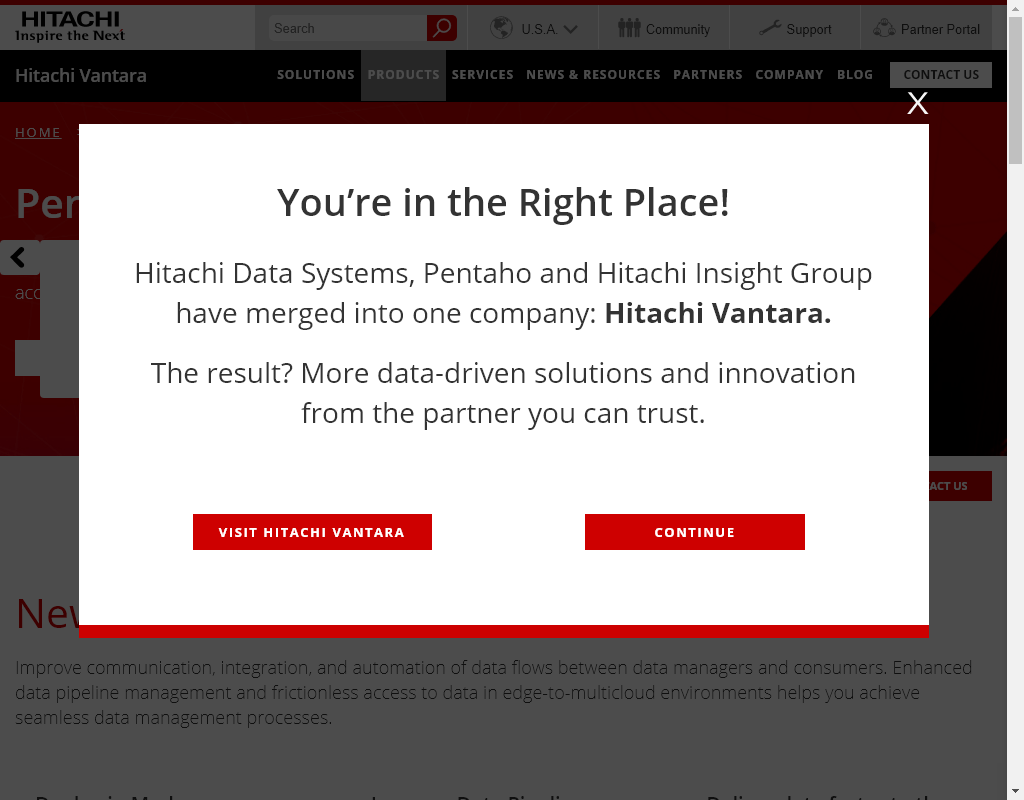This screenshot has width=1024, height=800.
Task: Click the "The result? More data-driven solutions" line
Action: (x=504, y=374)
